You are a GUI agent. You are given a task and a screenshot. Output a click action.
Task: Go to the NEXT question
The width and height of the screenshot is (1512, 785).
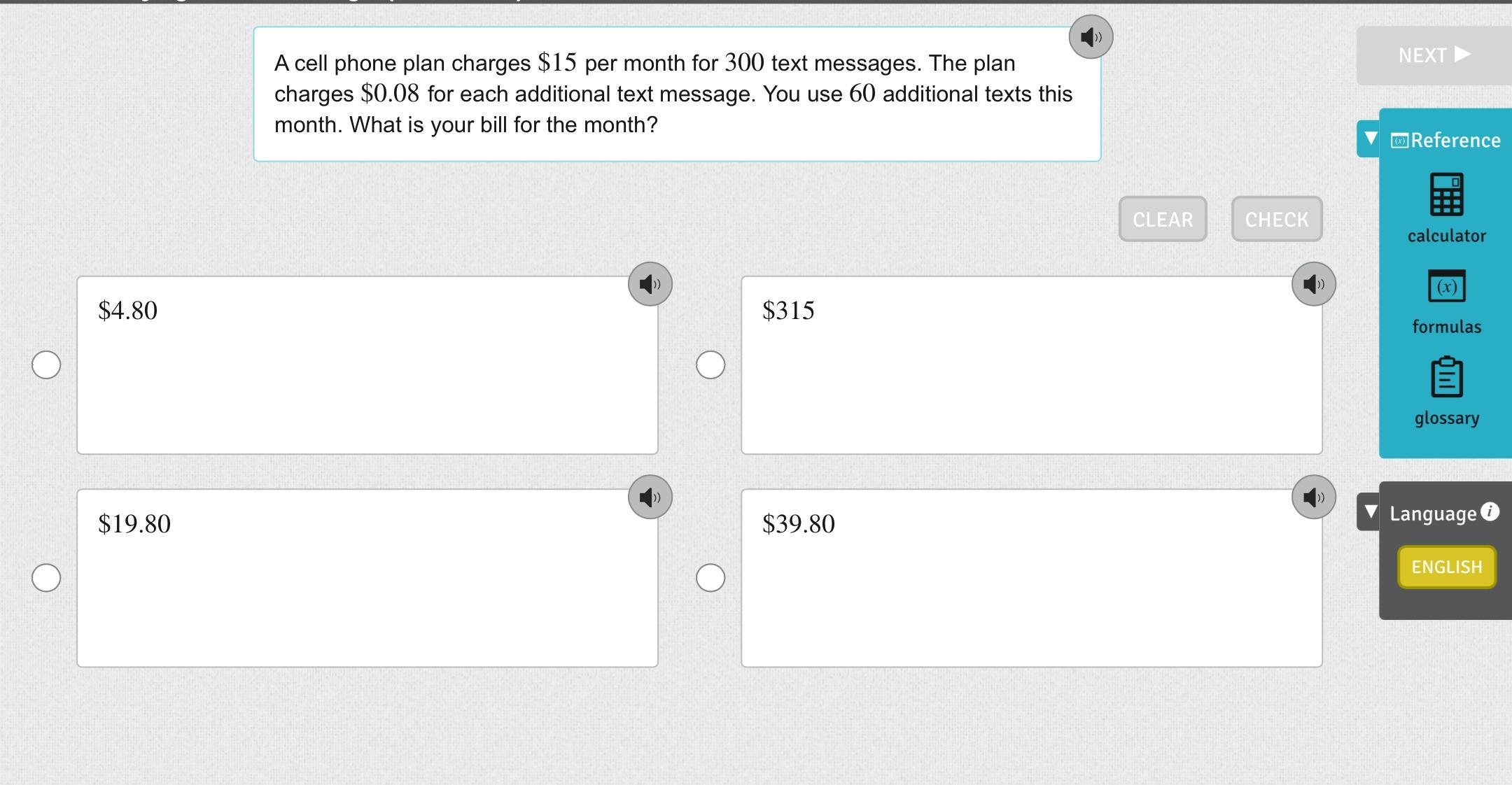tap(1434, 55)
